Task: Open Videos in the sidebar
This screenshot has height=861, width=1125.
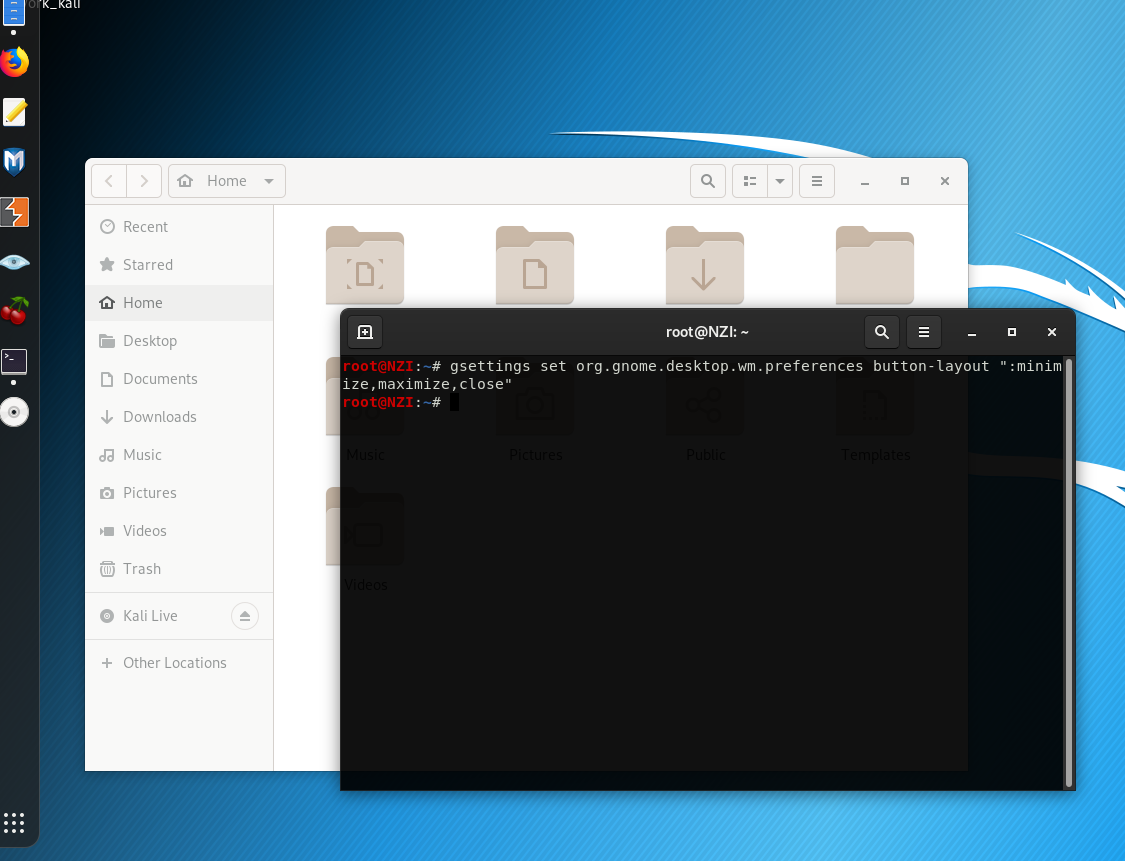Action: (x=179, y=531)
